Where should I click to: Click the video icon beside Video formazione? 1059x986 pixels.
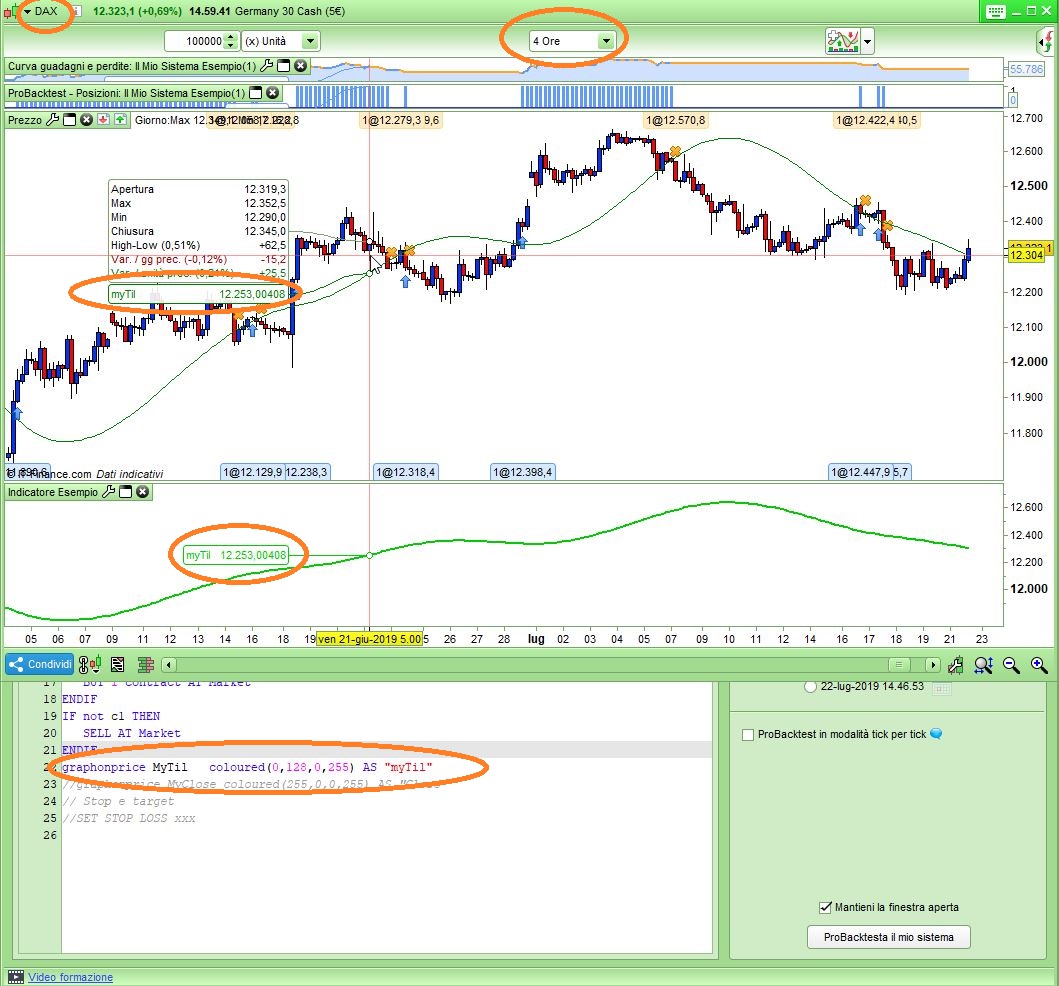coord(15,977)
